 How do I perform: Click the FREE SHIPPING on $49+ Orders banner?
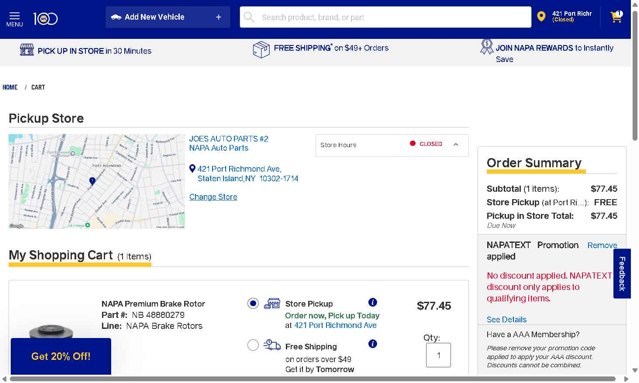click(x=331, y=48)
